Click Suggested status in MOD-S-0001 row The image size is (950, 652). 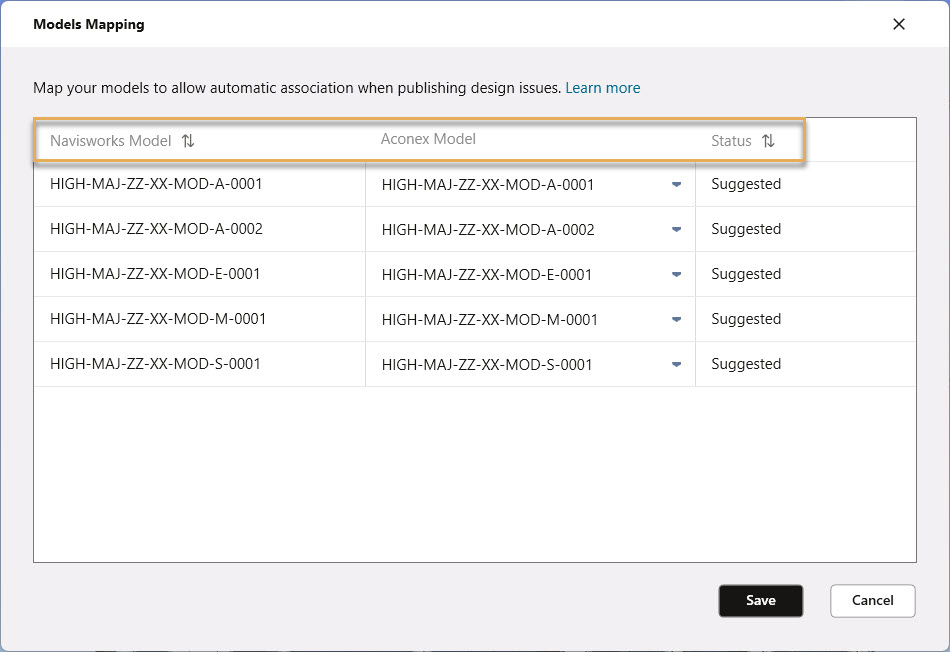coord(746,364)
